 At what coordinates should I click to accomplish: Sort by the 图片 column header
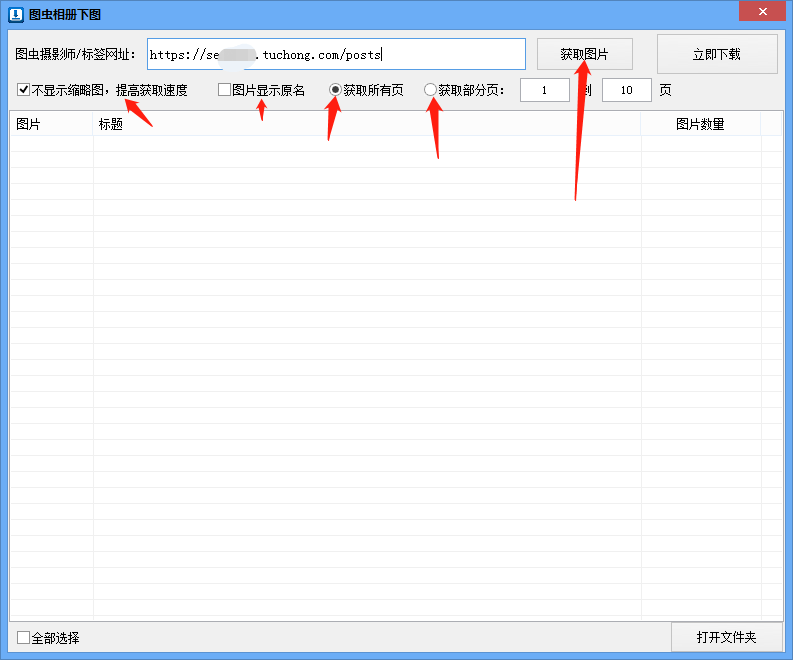(51, 124)
